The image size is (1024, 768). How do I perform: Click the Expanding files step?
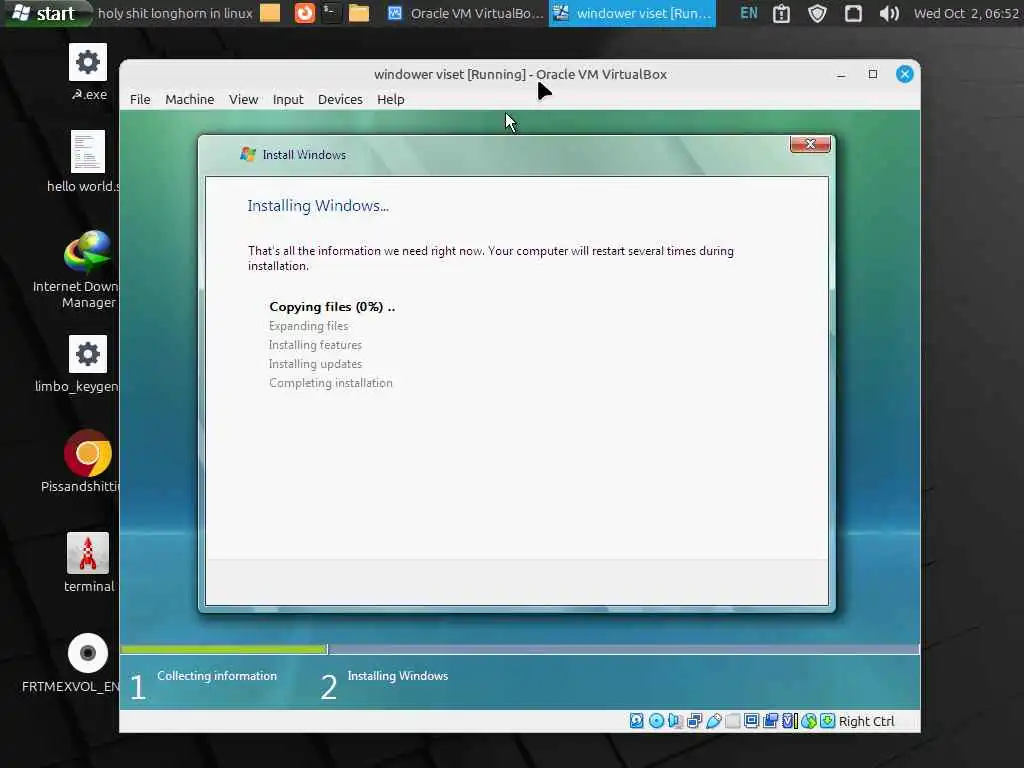[308, 326]
